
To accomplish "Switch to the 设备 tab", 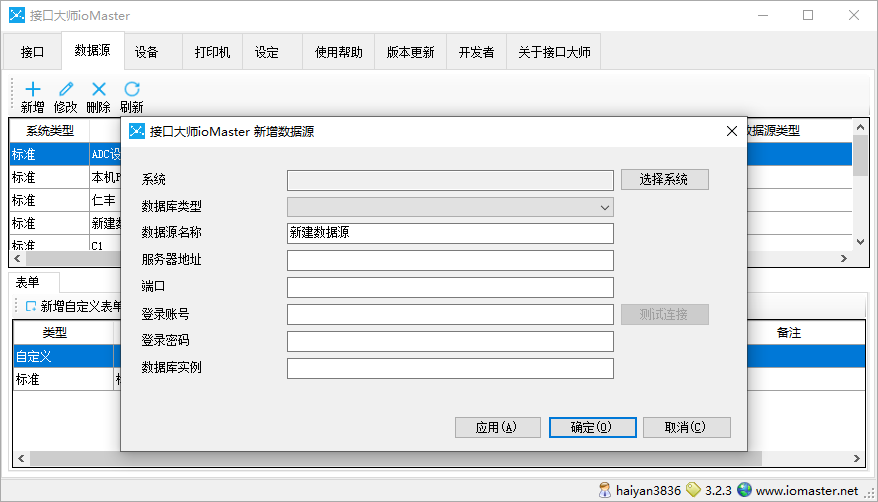I will pyautogui.click(x=147, y=52).
